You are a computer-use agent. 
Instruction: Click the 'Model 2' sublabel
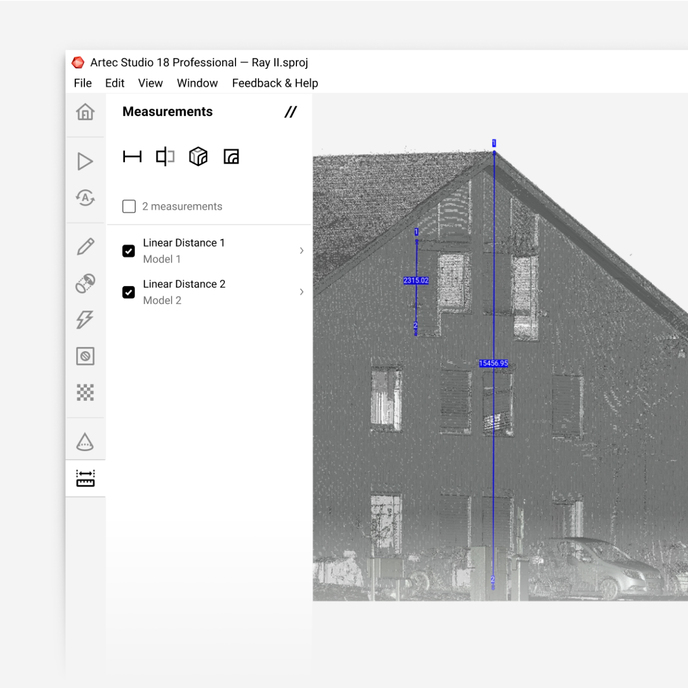pyautogui.click(x=162, y=301)
